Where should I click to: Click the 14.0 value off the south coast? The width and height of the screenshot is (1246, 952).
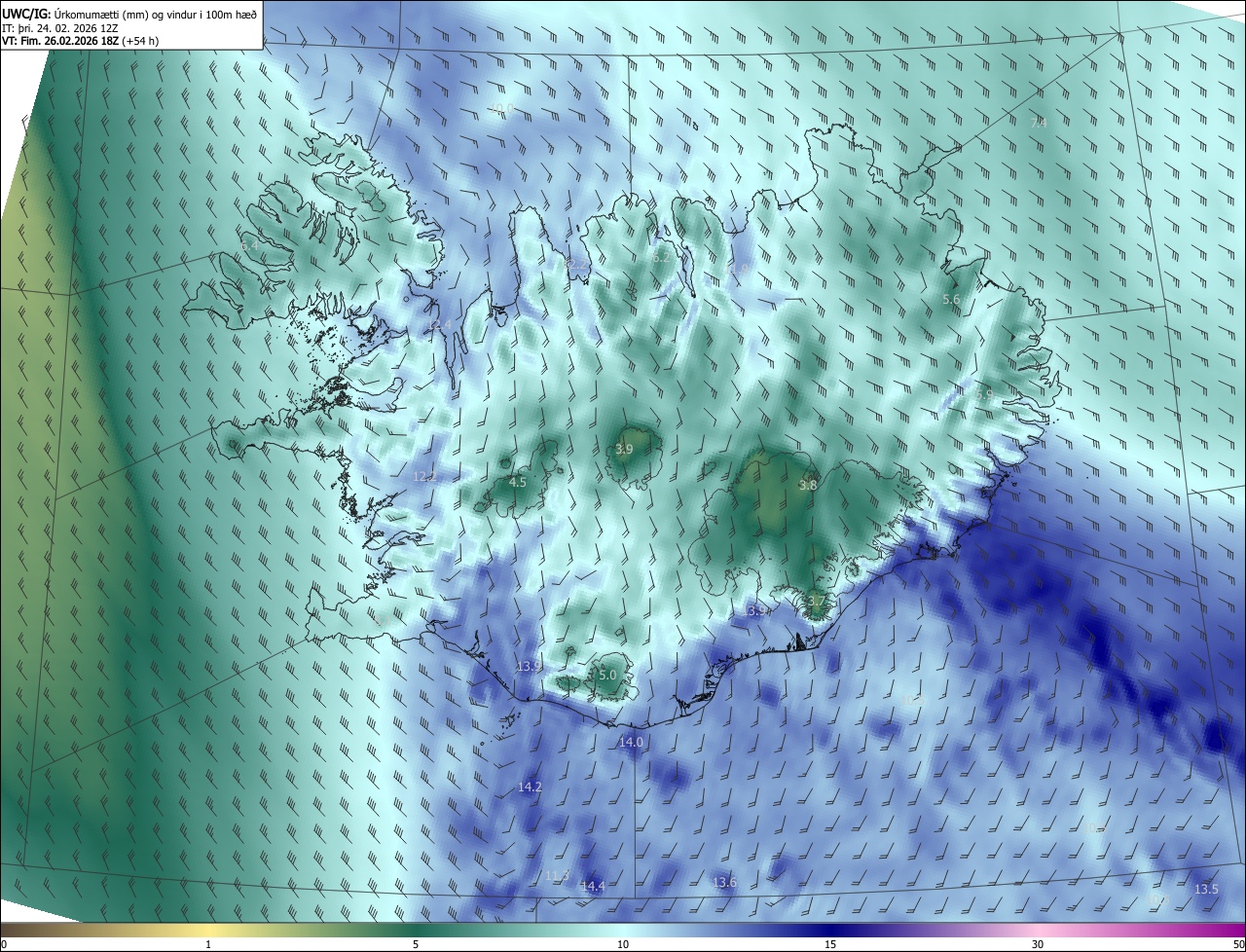click(x=631, y=742)
